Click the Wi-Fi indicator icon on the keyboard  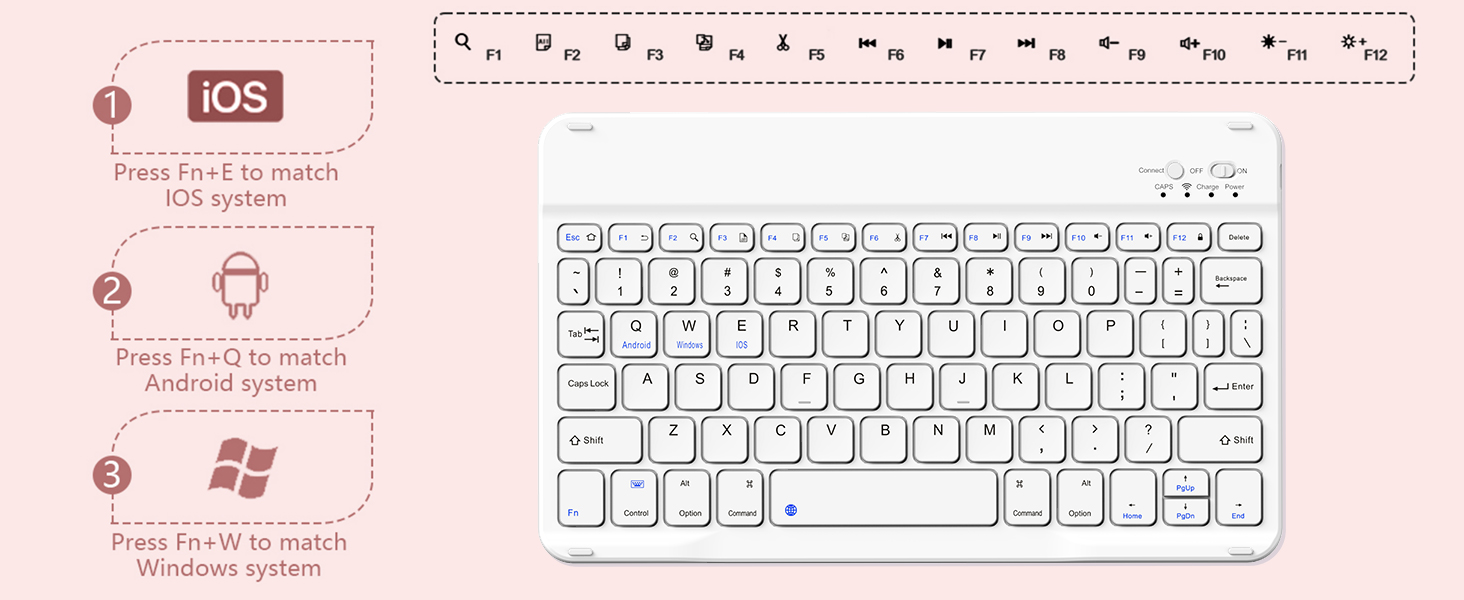point(1187,187)
